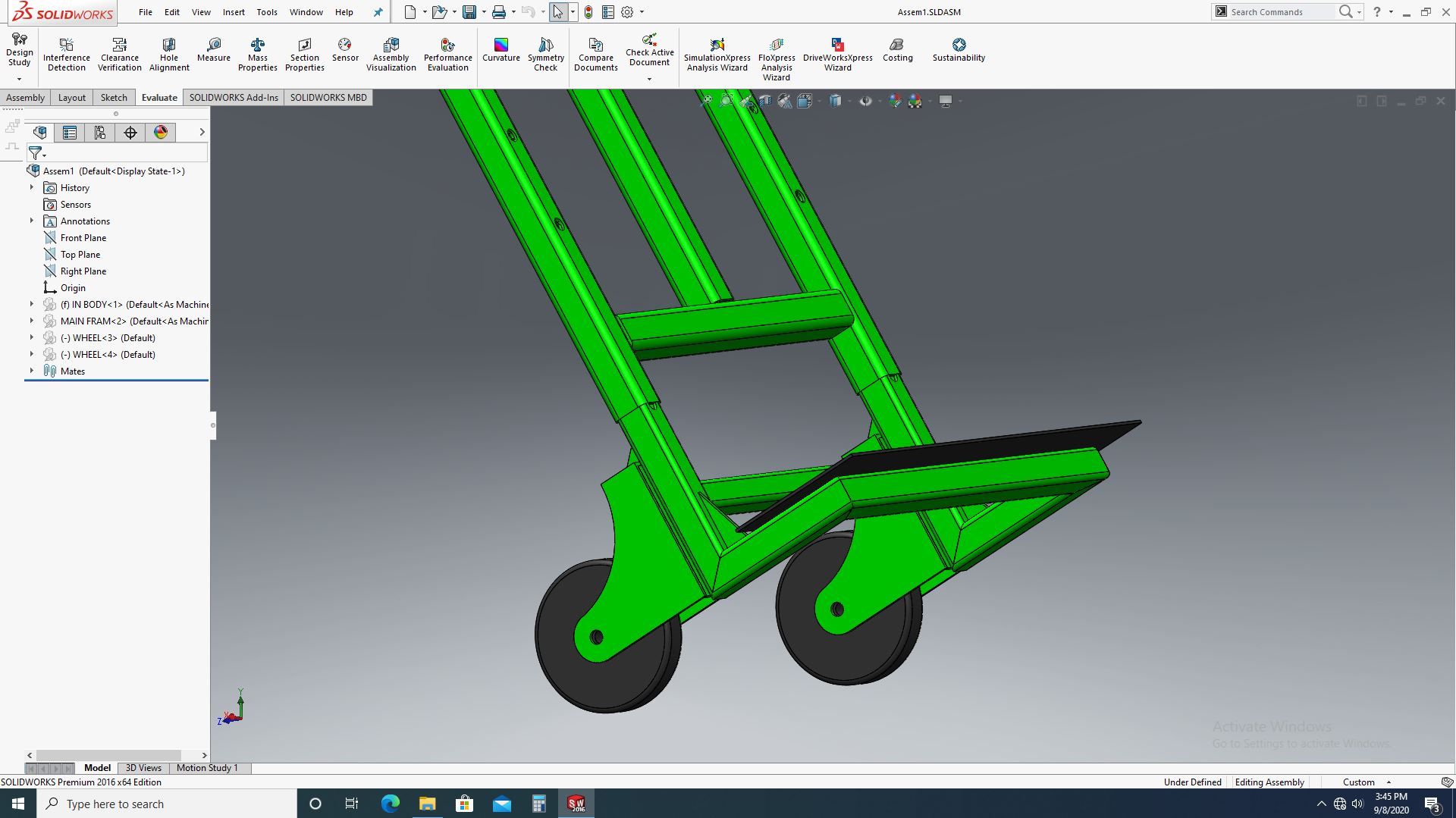Toggle Curvature display

pos(501,50)
